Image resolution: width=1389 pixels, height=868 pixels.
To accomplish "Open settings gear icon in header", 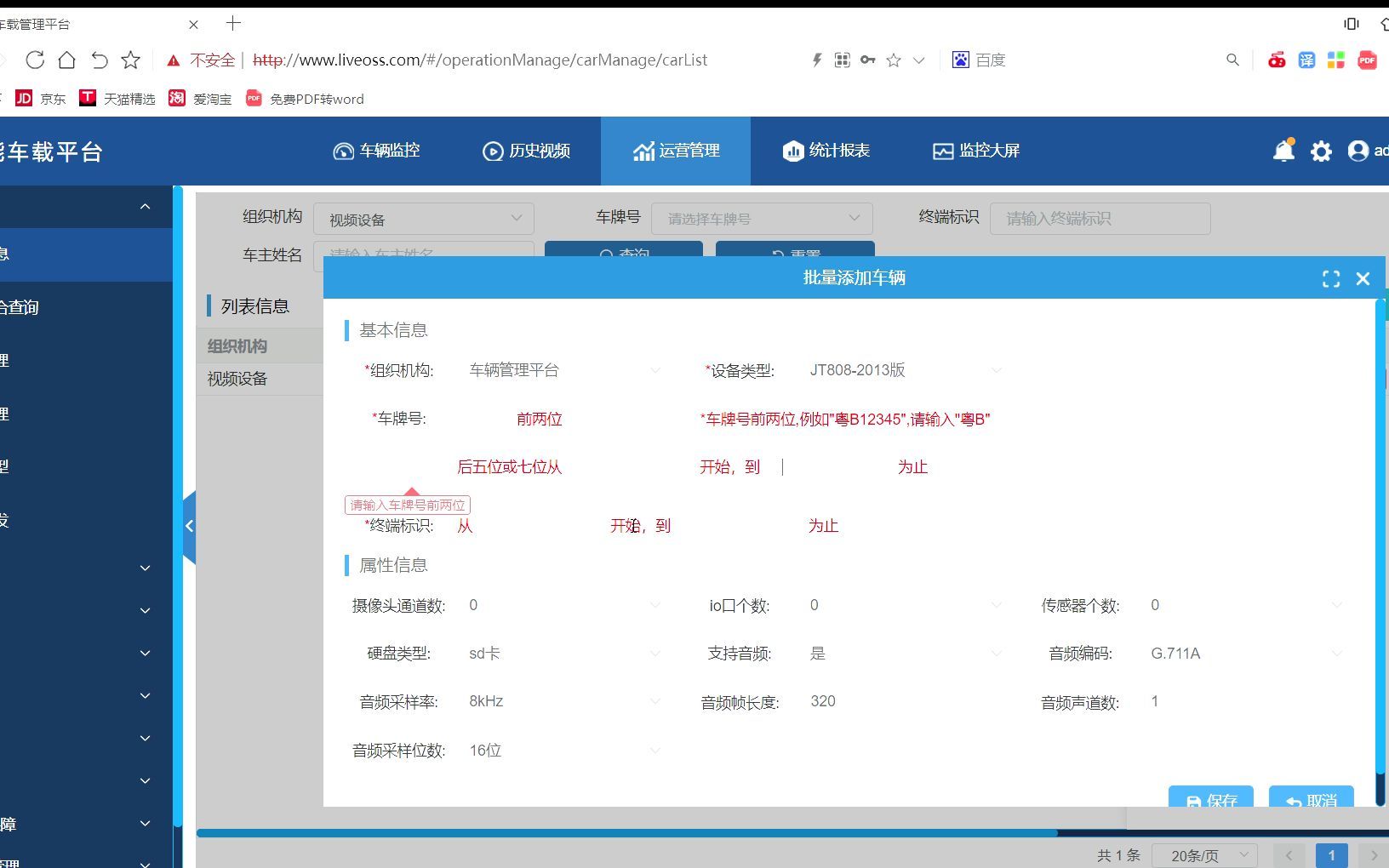I will tap(1321, 151).
